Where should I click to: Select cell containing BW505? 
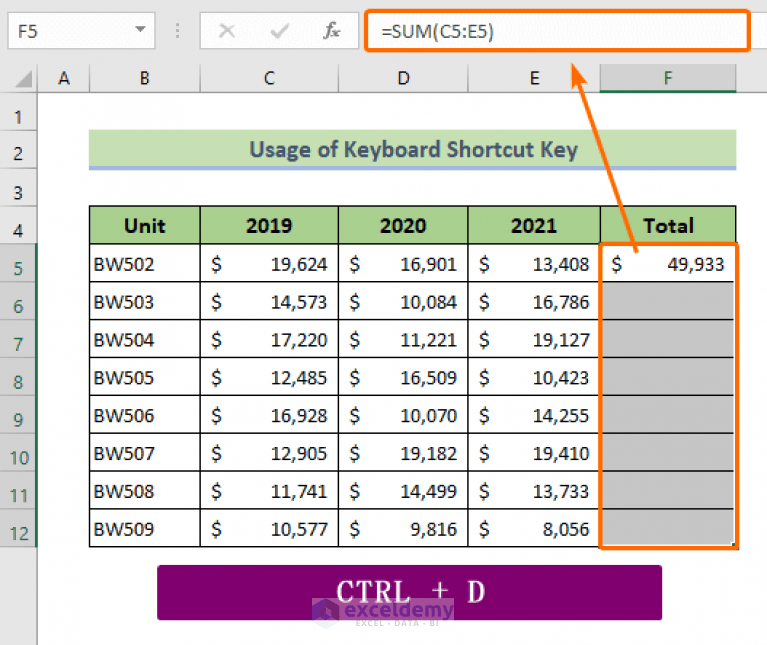145,377
